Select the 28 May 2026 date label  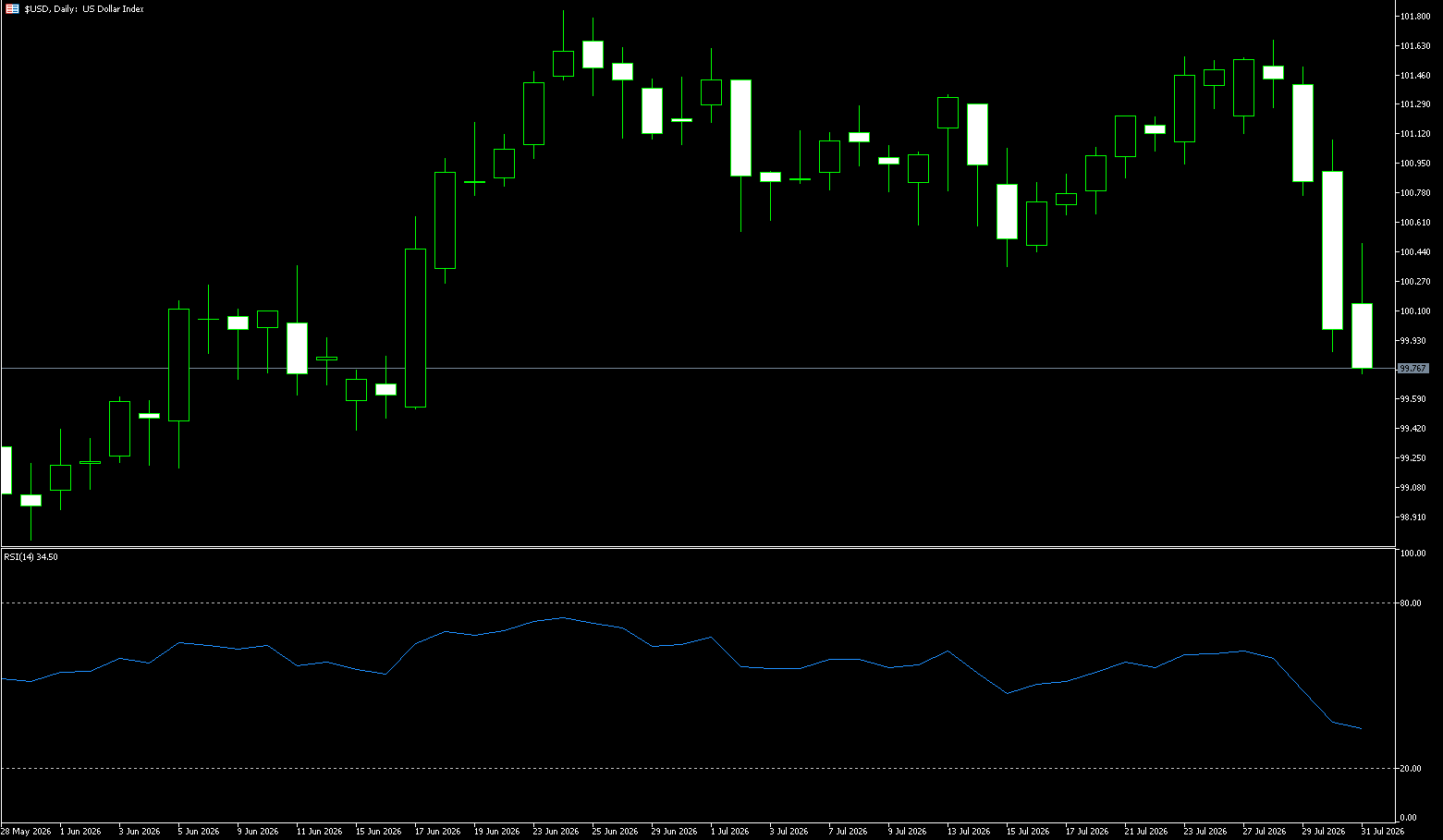[x=26, y=832]
